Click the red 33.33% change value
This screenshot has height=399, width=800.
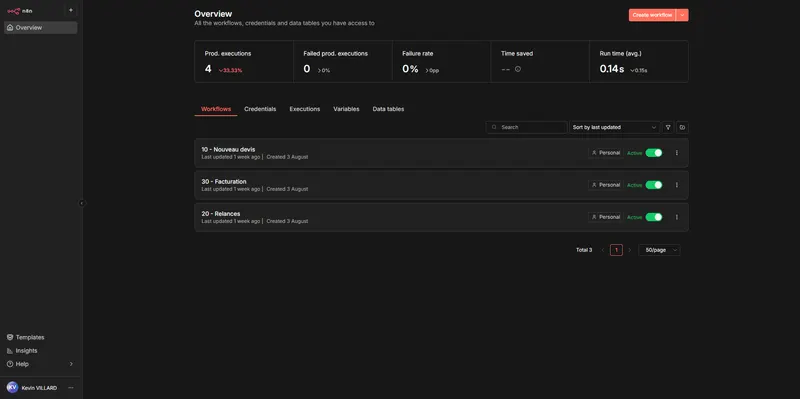(231, 70)
